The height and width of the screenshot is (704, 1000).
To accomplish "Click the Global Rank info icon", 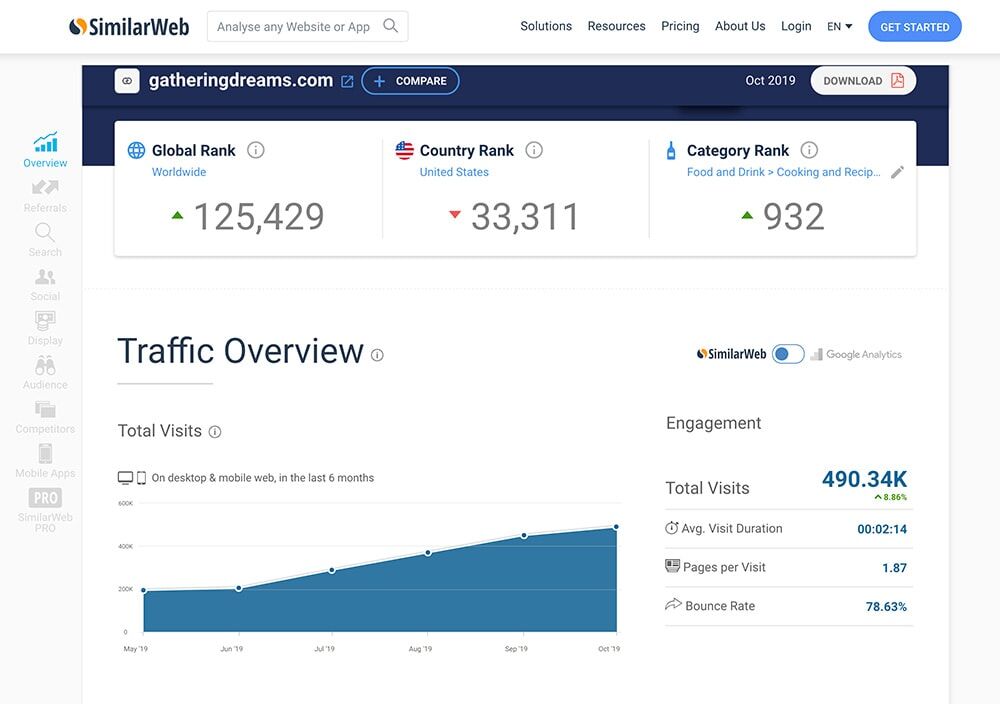I will (x=256, y=150).
